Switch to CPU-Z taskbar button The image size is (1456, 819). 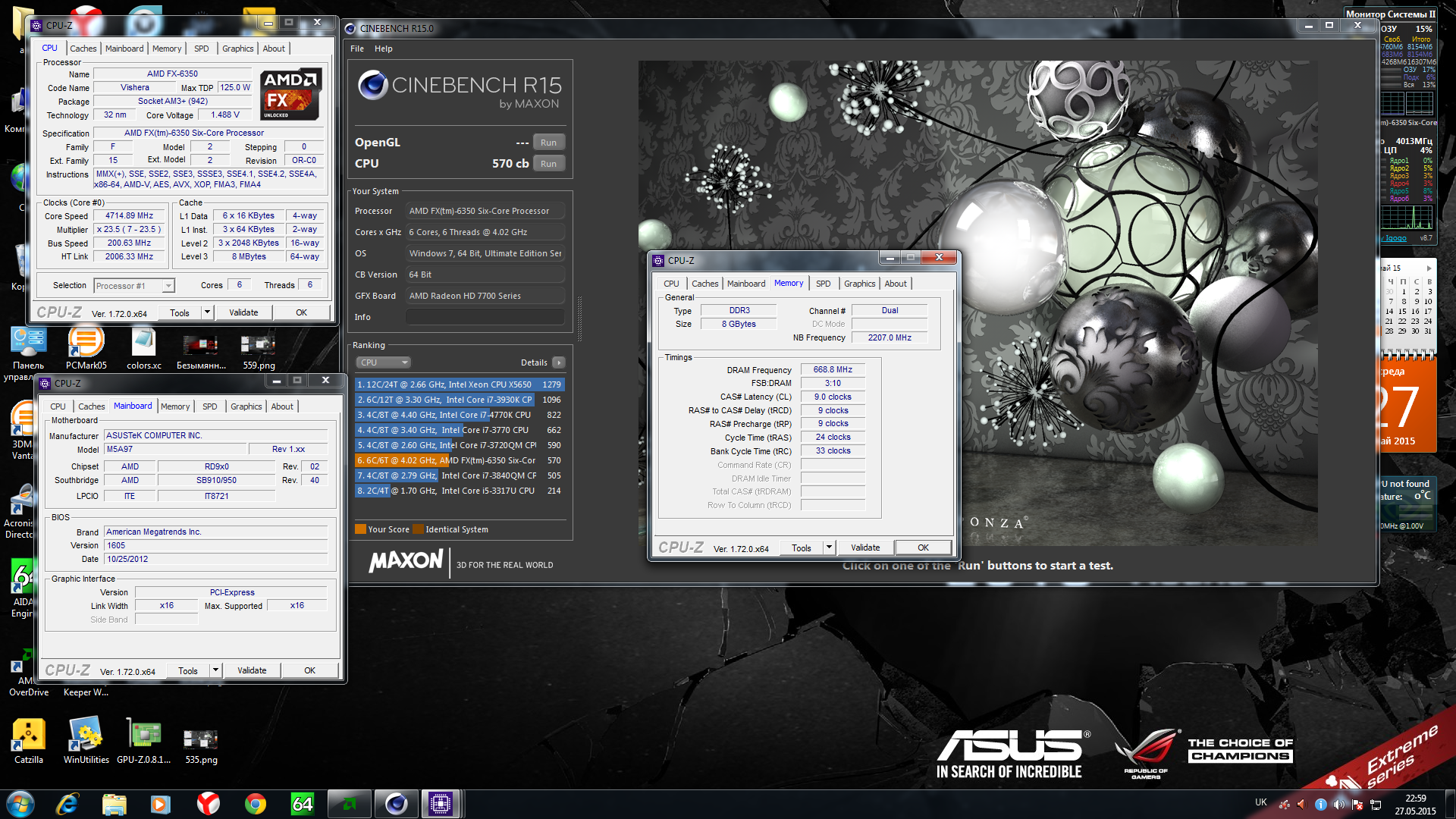(441, 804)
